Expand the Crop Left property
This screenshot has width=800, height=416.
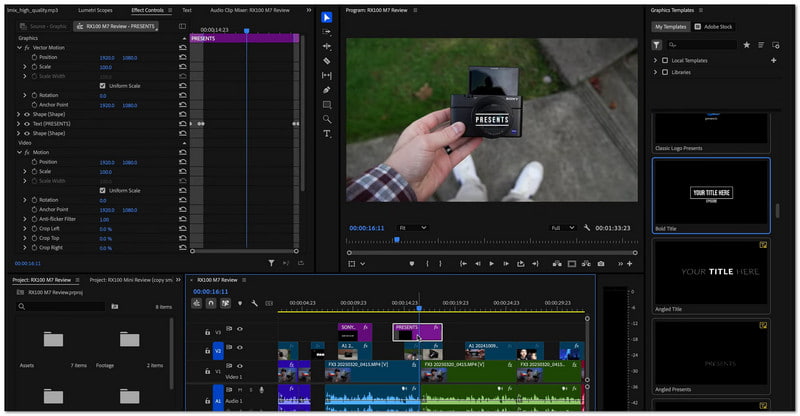click(x=24, y=229)
